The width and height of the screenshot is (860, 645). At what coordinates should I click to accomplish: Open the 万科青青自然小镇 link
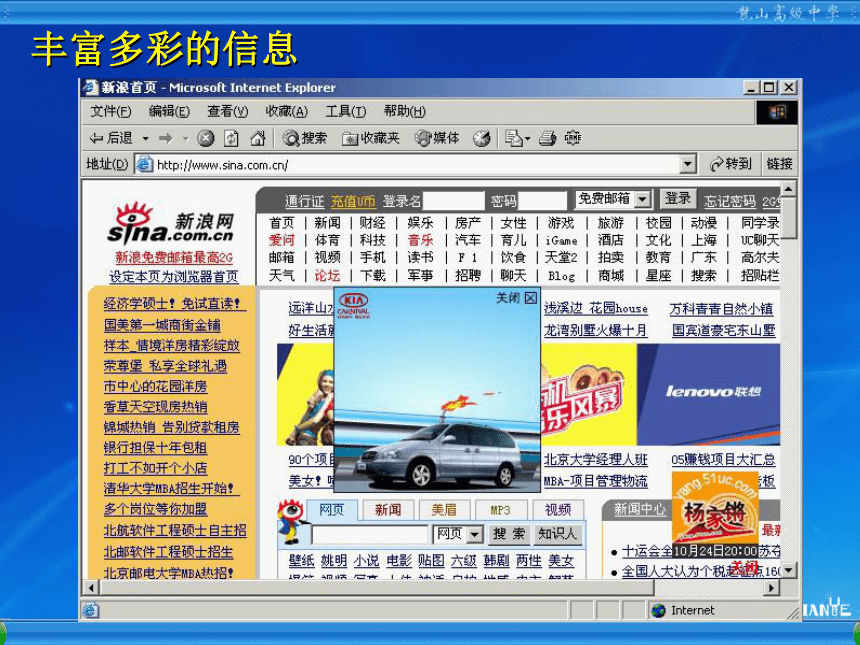721,309
